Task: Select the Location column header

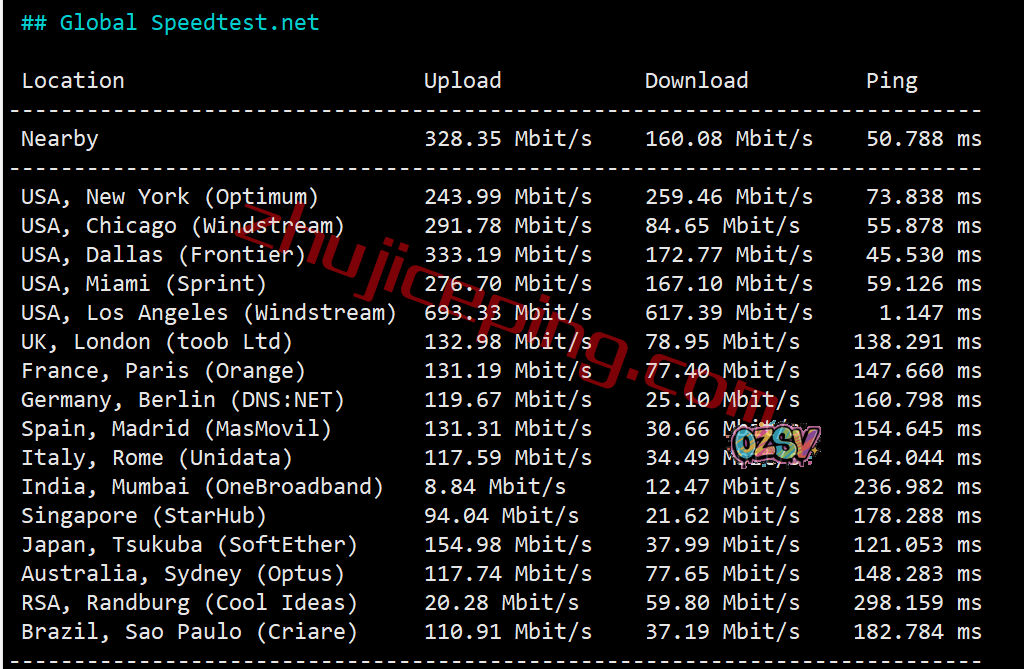Action: coord(73,80)
